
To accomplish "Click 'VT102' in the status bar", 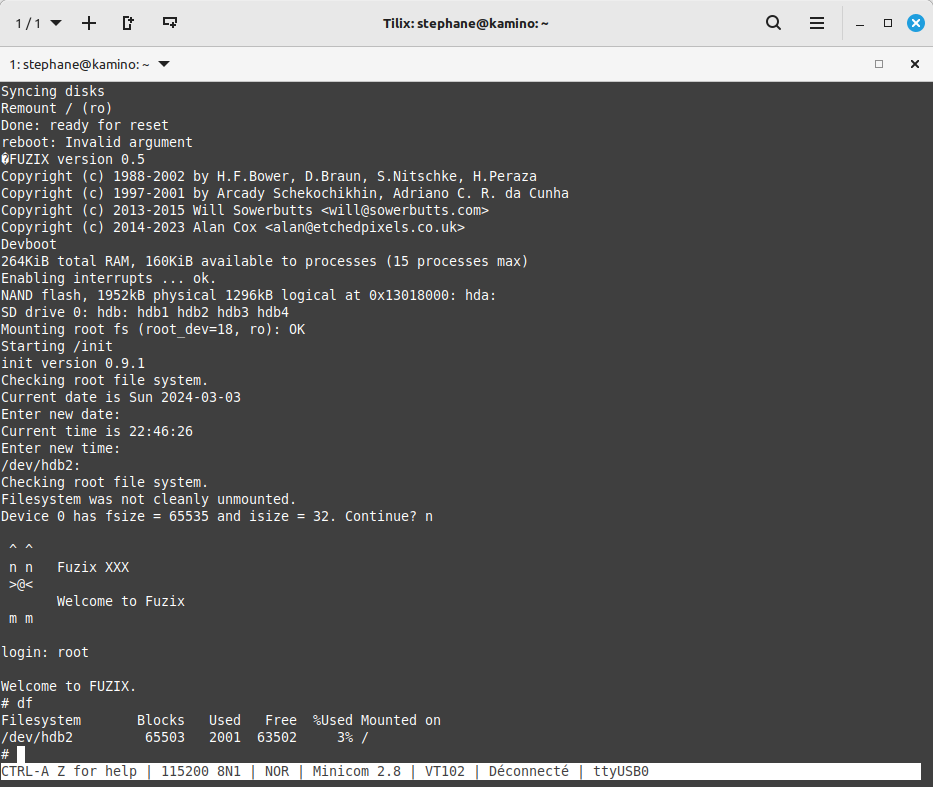I will (445, 772).
